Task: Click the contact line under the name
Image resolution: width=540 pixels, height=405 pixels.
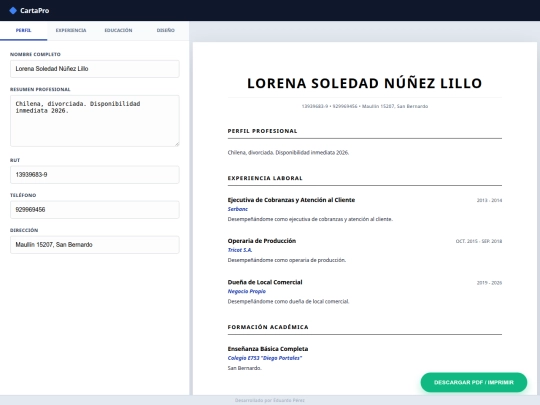Action: (364, 106)
